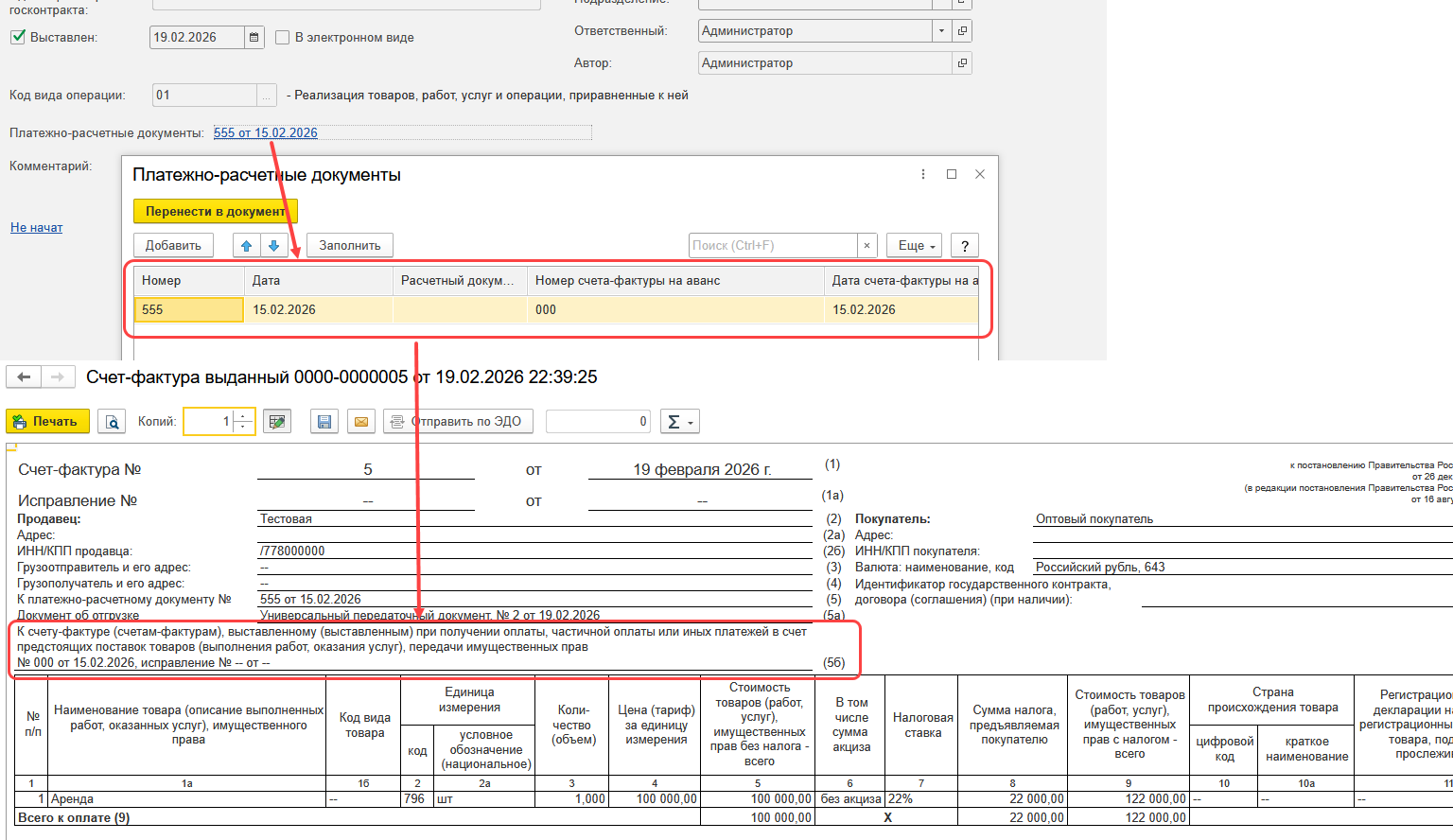Open link 555 от 15.02.2026

pyautogui.click(x=266, y=132)
